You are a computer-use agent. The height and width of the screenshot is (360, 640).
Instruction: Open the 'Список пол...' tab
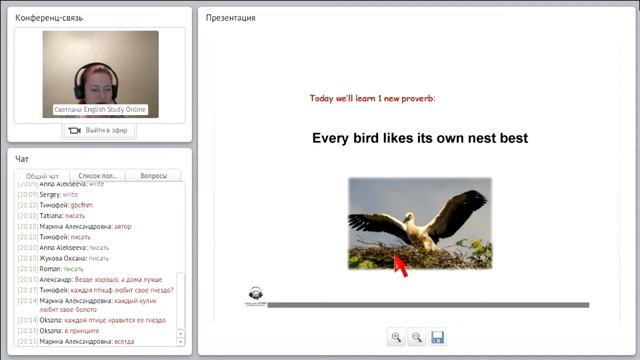98,176
